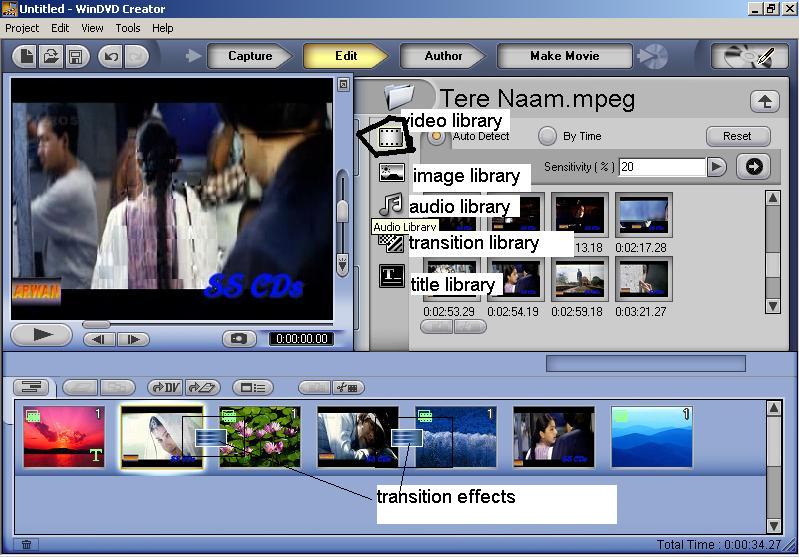Open the Tools menu
Screen dimensions: 799x557
point(127,28)
